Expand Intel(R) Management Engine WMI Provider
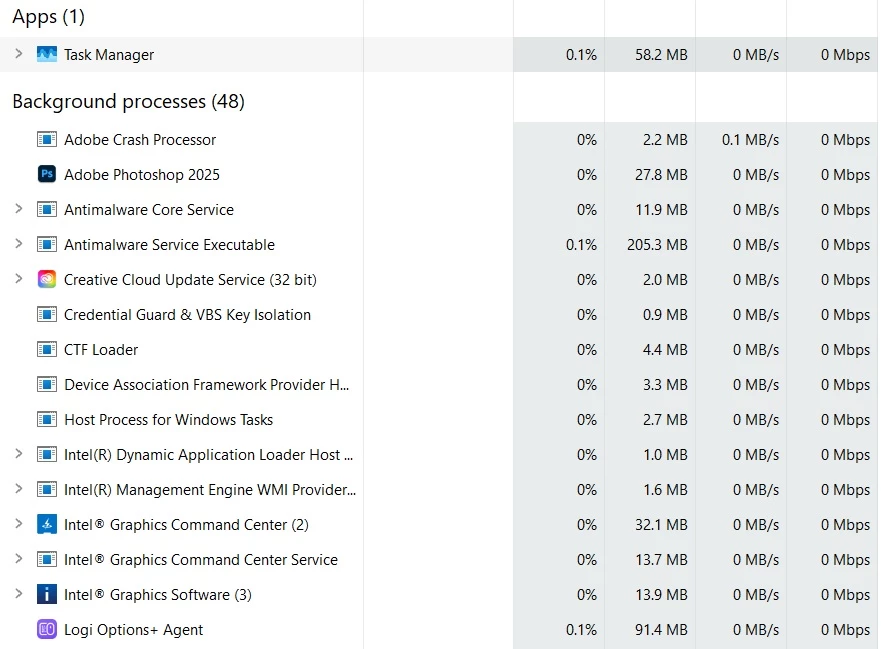The height and width of the screenshot is (649, 884). pos(19,488)
